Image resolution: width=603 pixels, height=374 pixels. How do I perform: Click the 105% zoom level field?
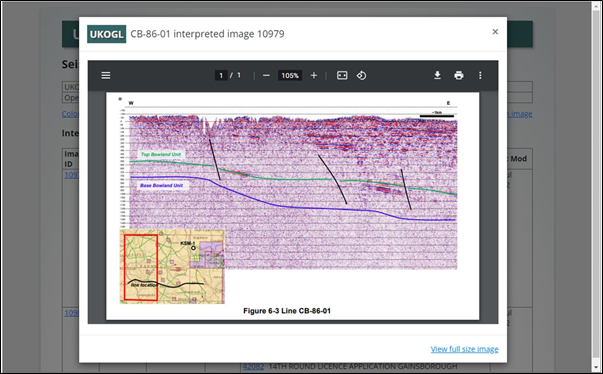coord(290,75)
